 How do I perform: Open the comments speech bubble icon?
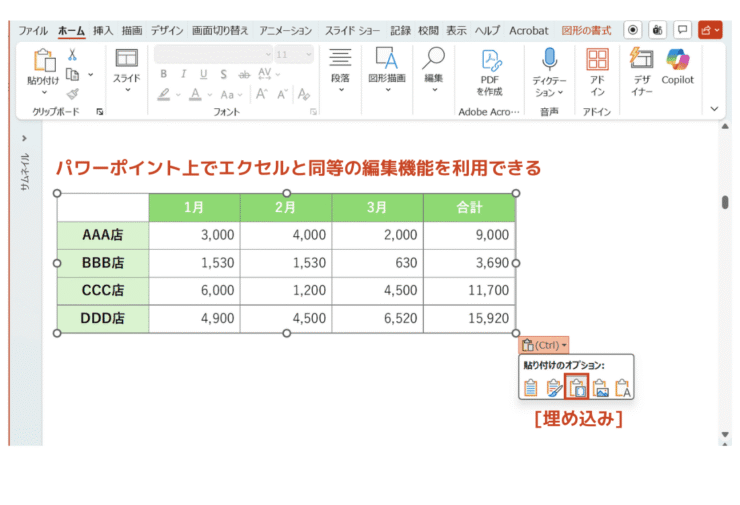tap(682, 30)
